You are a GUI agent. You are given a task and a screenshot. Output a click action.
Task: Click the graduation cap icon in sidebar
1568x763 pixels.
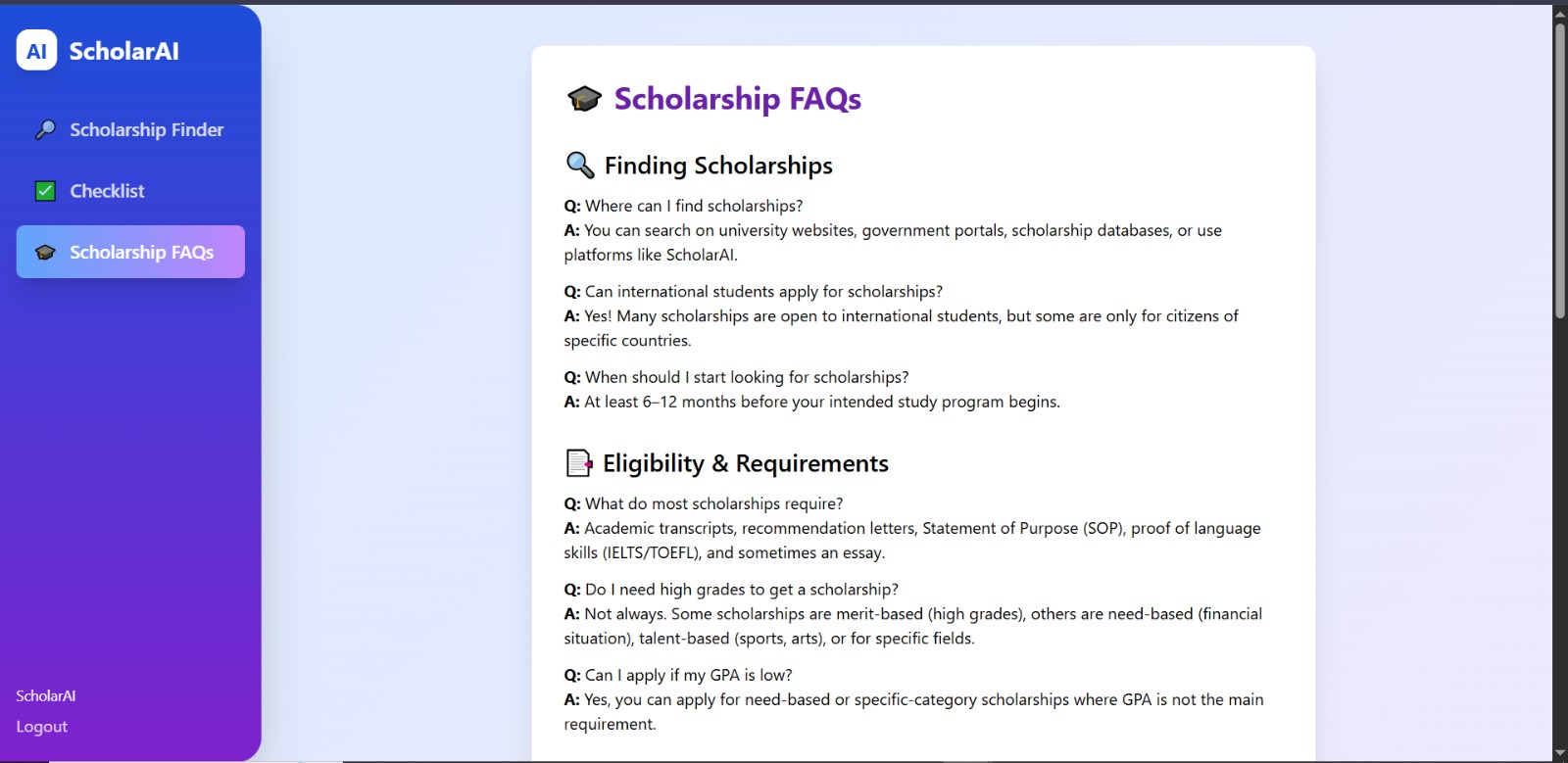pos(45,253)
